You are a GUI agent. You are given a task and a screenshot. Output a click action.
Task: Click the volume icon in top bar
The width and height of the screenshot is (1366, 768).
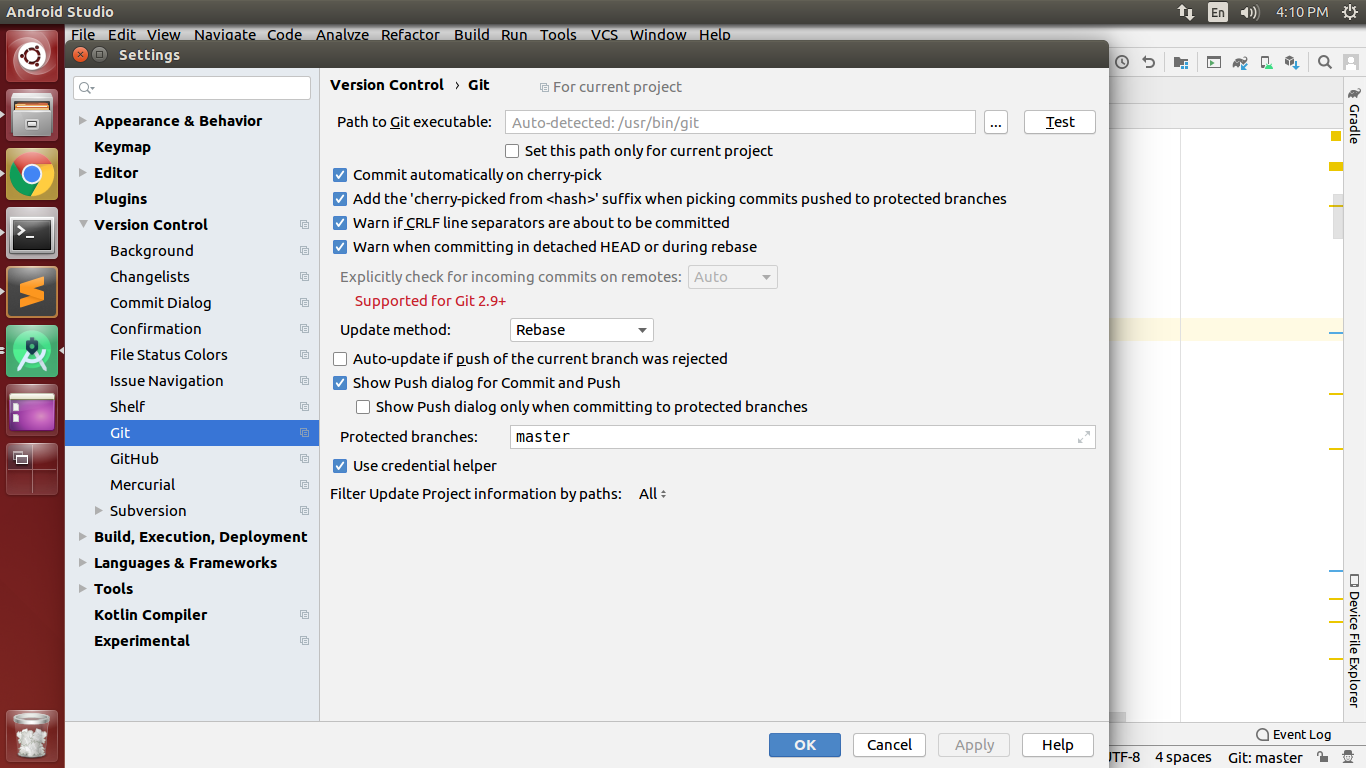click(1249, 12)
